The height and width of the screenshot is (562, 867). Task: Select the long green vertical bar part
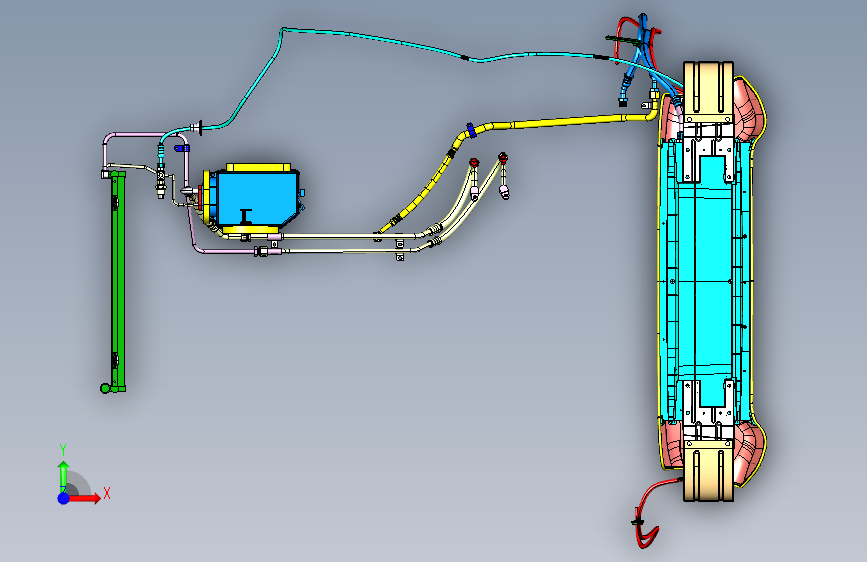pyautogui.click(x=118, y=281)
